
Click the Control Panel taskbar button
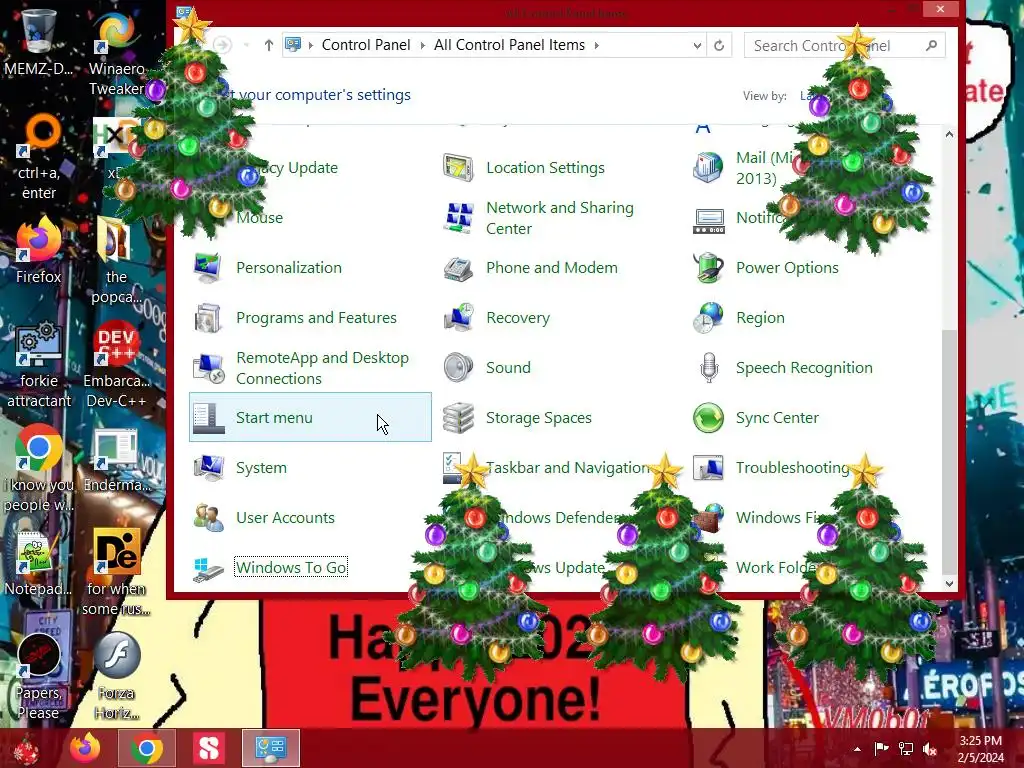tap(270, 748)
